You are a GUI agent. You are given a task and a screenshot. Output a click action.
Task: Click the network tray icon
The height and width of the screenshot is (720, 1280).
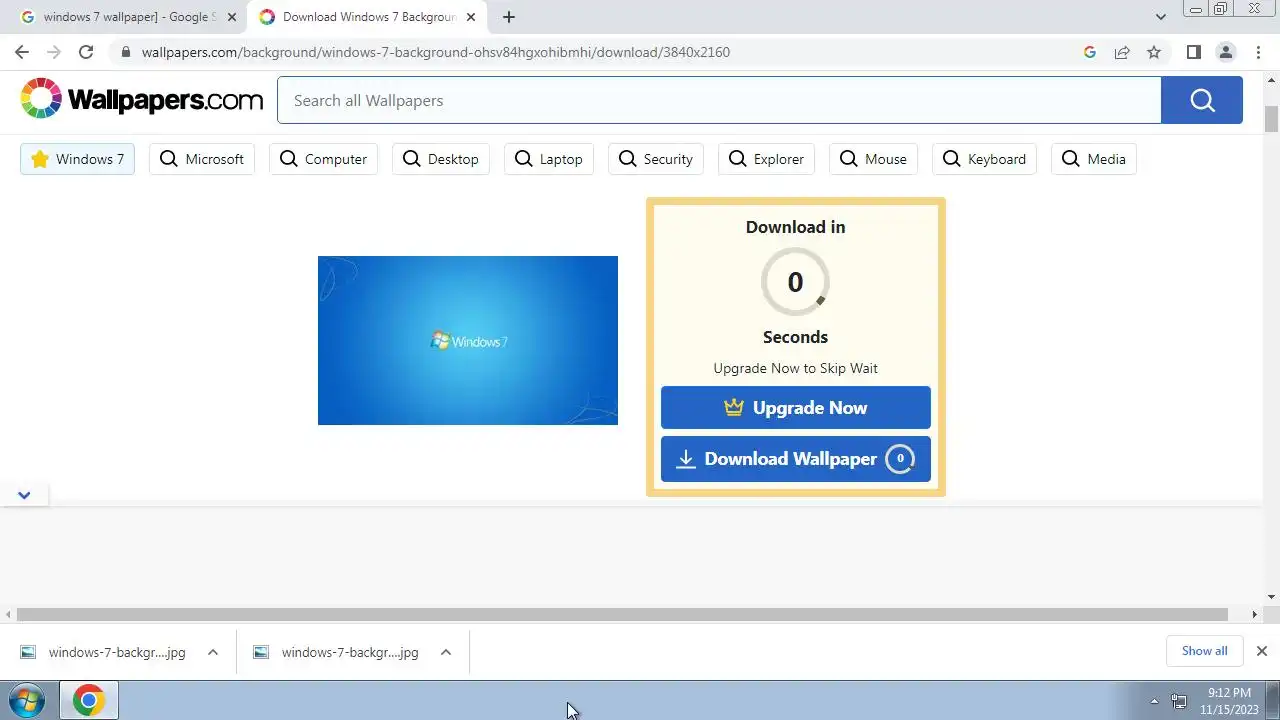[1179, 701]
